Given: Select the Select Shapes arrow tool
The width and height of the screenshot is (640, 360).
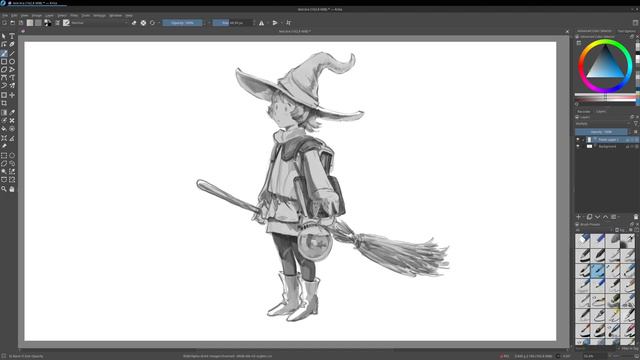Looking at the screenshot, I should tap(4, 36).
